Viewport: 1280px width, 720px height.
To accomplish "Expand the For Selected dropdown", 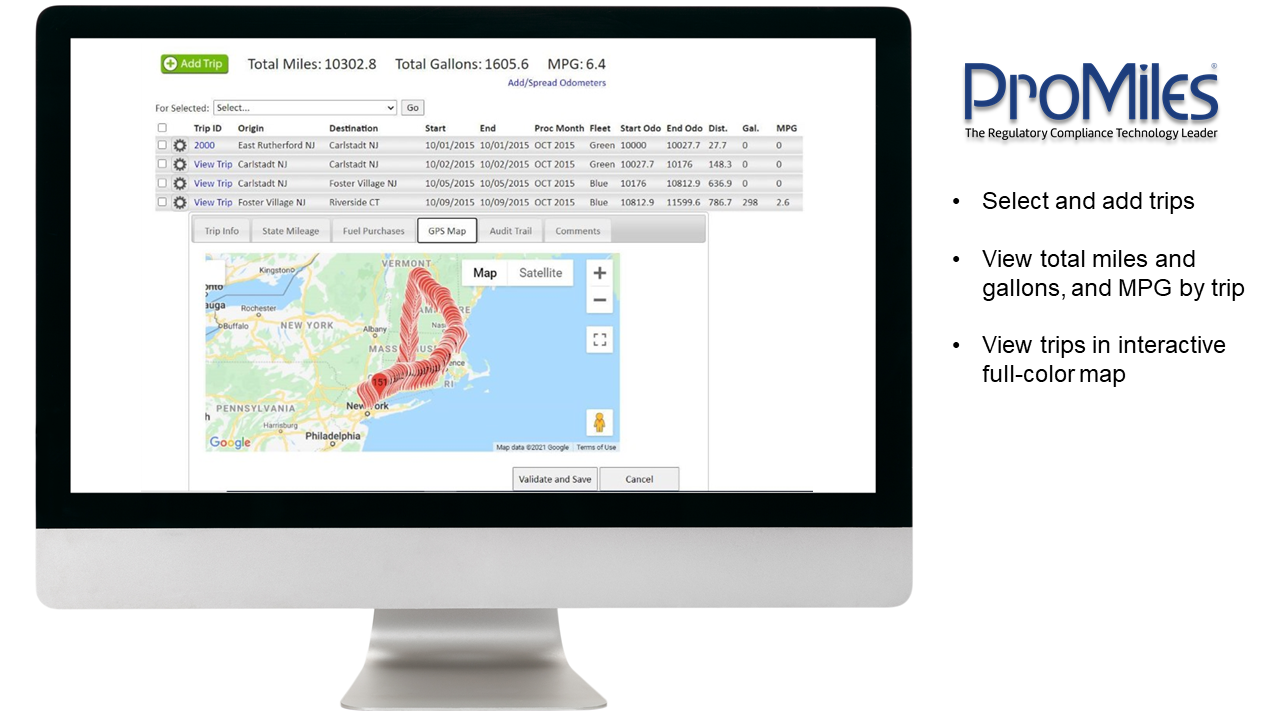I will click(305, 108).
